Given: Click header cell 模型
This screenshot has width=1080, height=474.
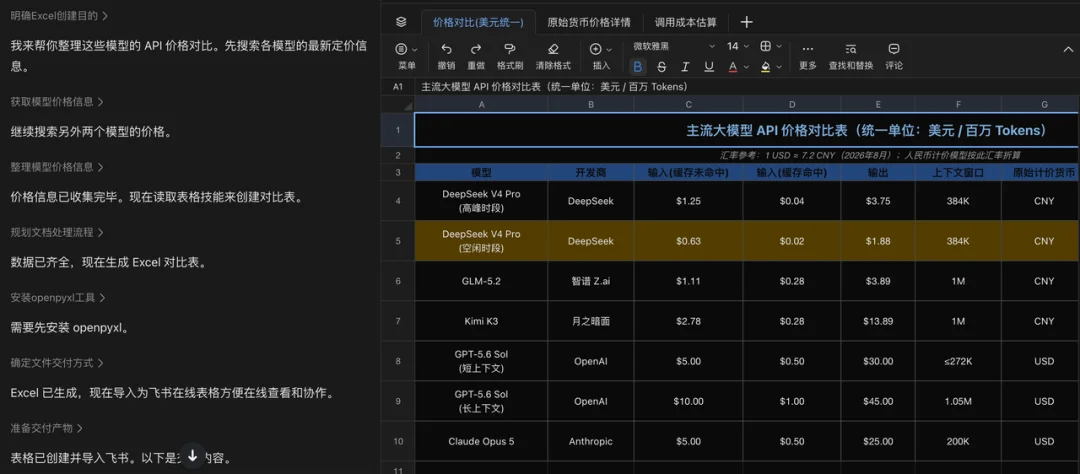Looking at the screenshot, I should click(481, 172).
